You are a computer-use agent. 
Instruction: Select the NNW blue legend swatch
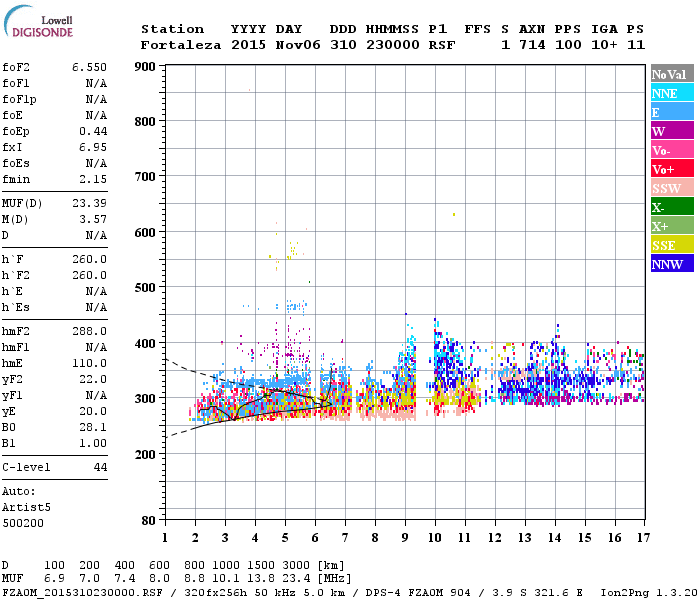click(672, 264)
